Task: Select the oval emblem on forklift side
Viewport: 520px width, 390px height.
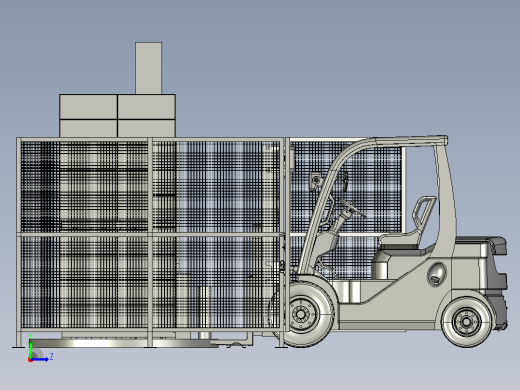Action: pyautogui.click(x=437, y=274)
